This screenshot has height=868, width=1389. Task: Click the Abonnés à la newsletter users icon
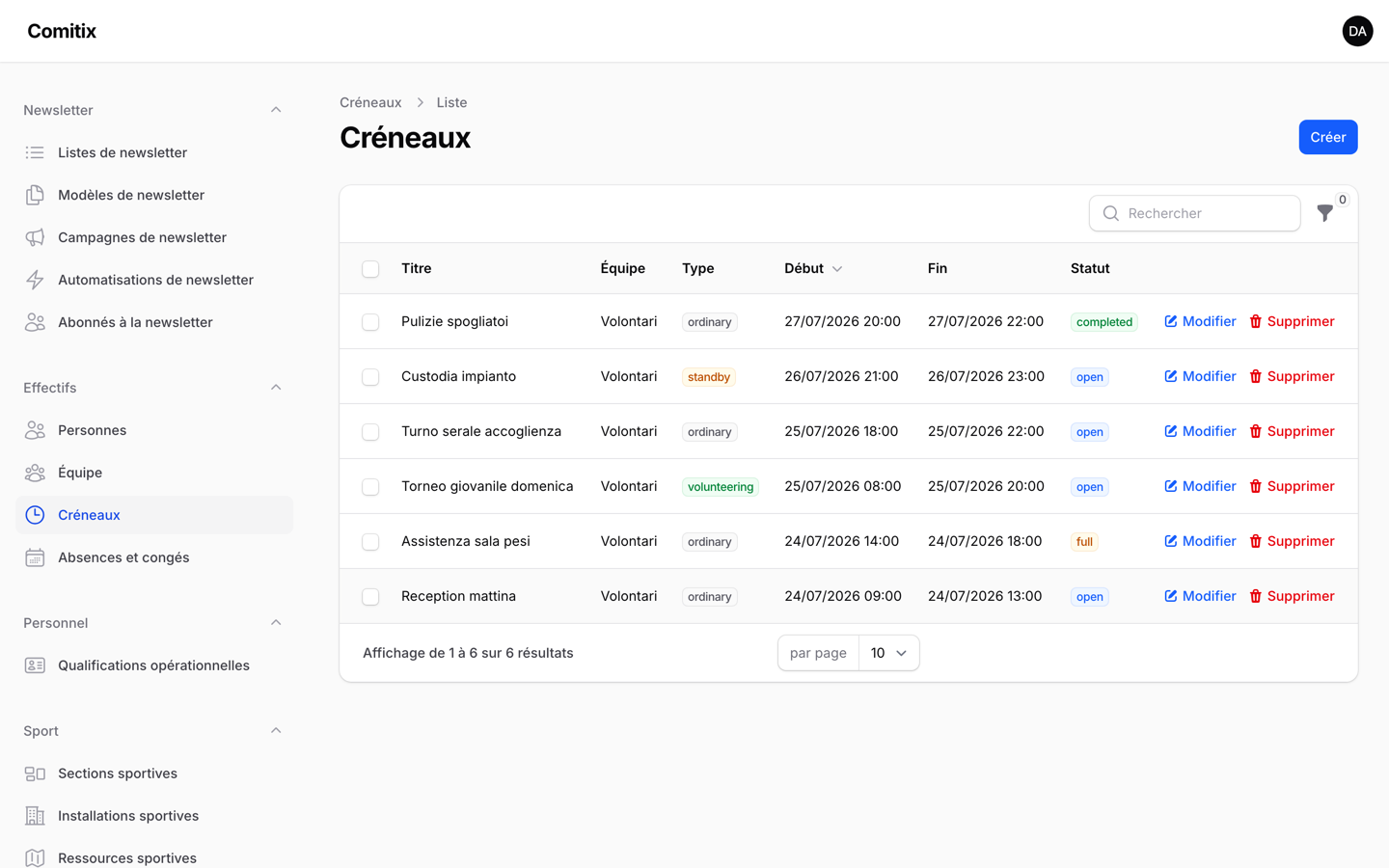coord(35,322)
